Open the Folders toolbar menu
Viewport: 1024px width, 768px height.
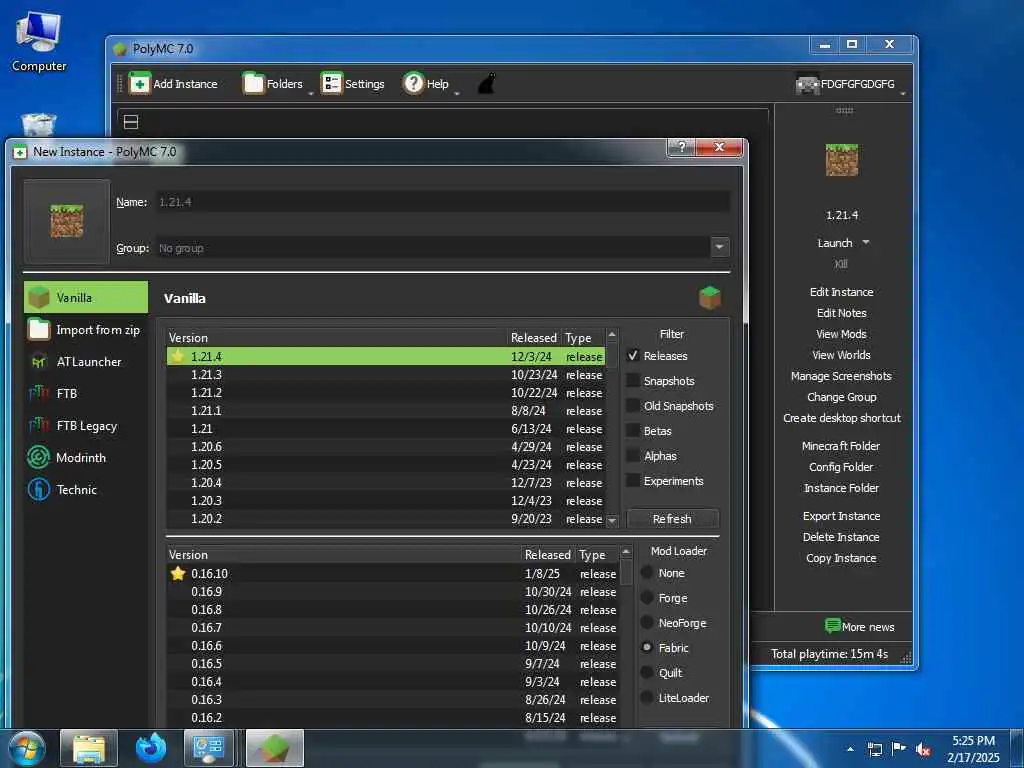click(x=273, y=84)
